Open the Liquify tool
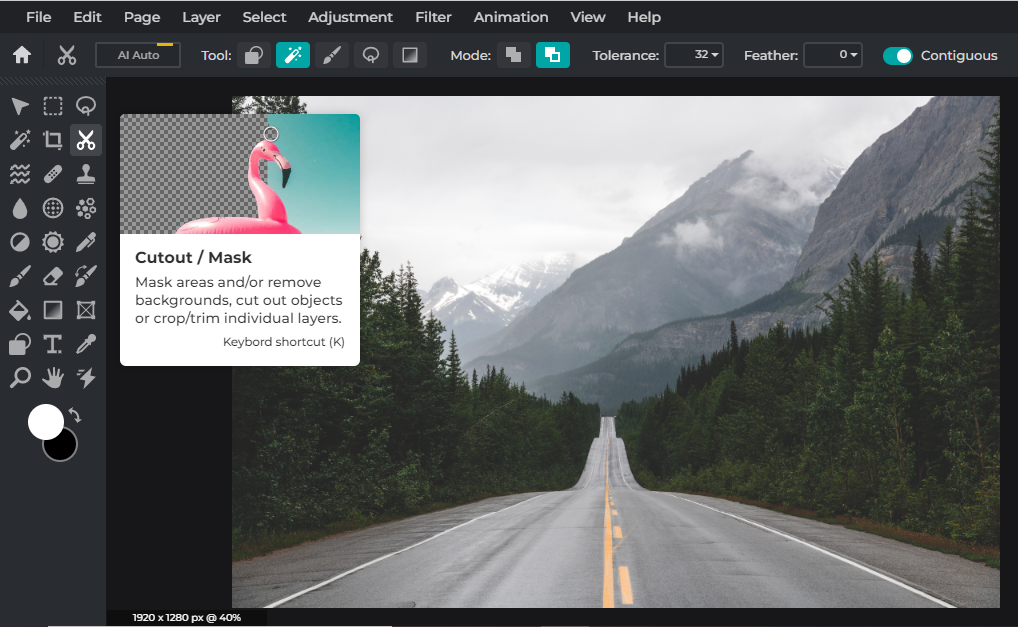Image resolution: width=1018 pixels, height=627 pixels. pos(20,173)
